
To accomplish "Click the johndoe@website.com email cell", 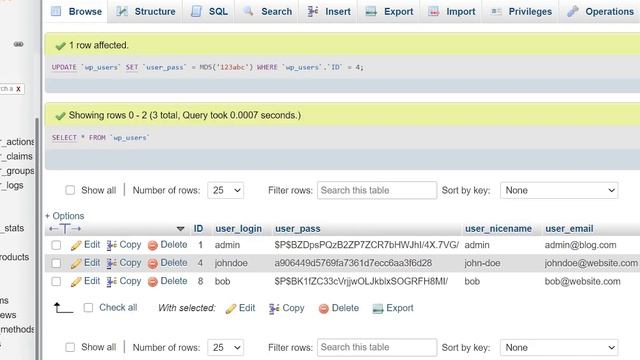I will click(x=591, y=263).
